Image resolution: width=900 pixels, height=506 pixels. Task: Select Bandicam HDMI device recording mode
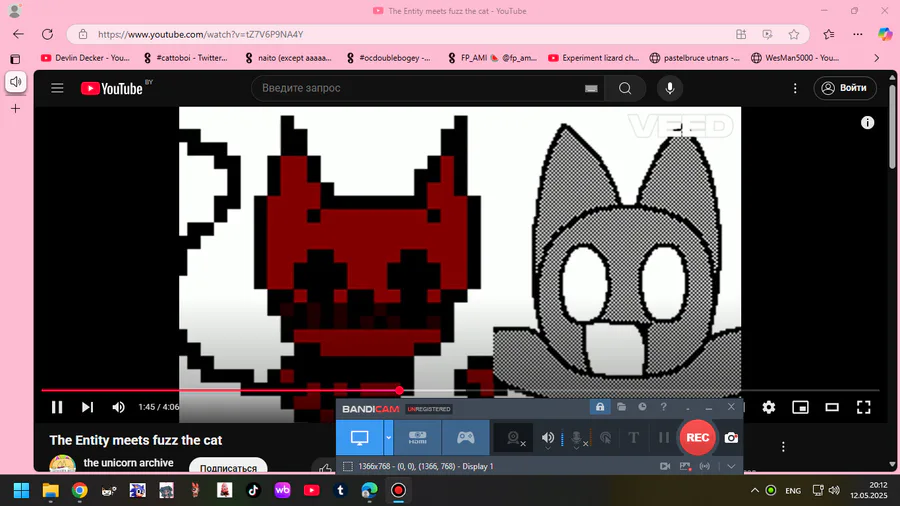click(x=417, y=438)
